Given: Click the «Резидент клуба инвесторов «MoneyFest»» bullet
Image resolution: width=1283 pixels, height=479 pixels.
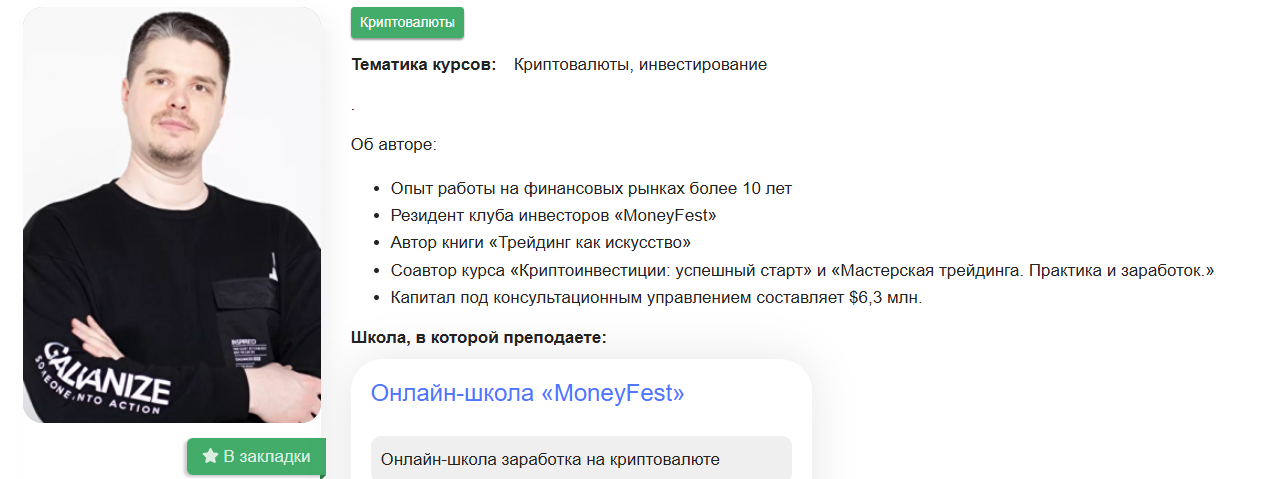Looking at the screenshot, I should [x=553, y=216].
